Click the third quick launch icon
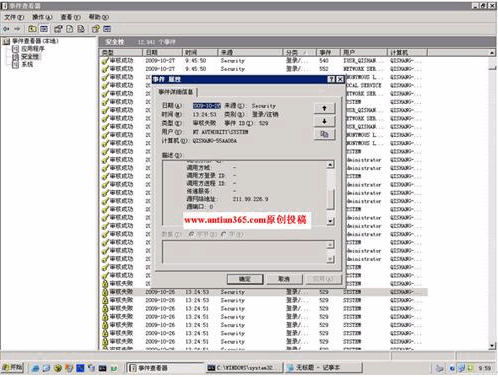498x377 pixels. 58,368
